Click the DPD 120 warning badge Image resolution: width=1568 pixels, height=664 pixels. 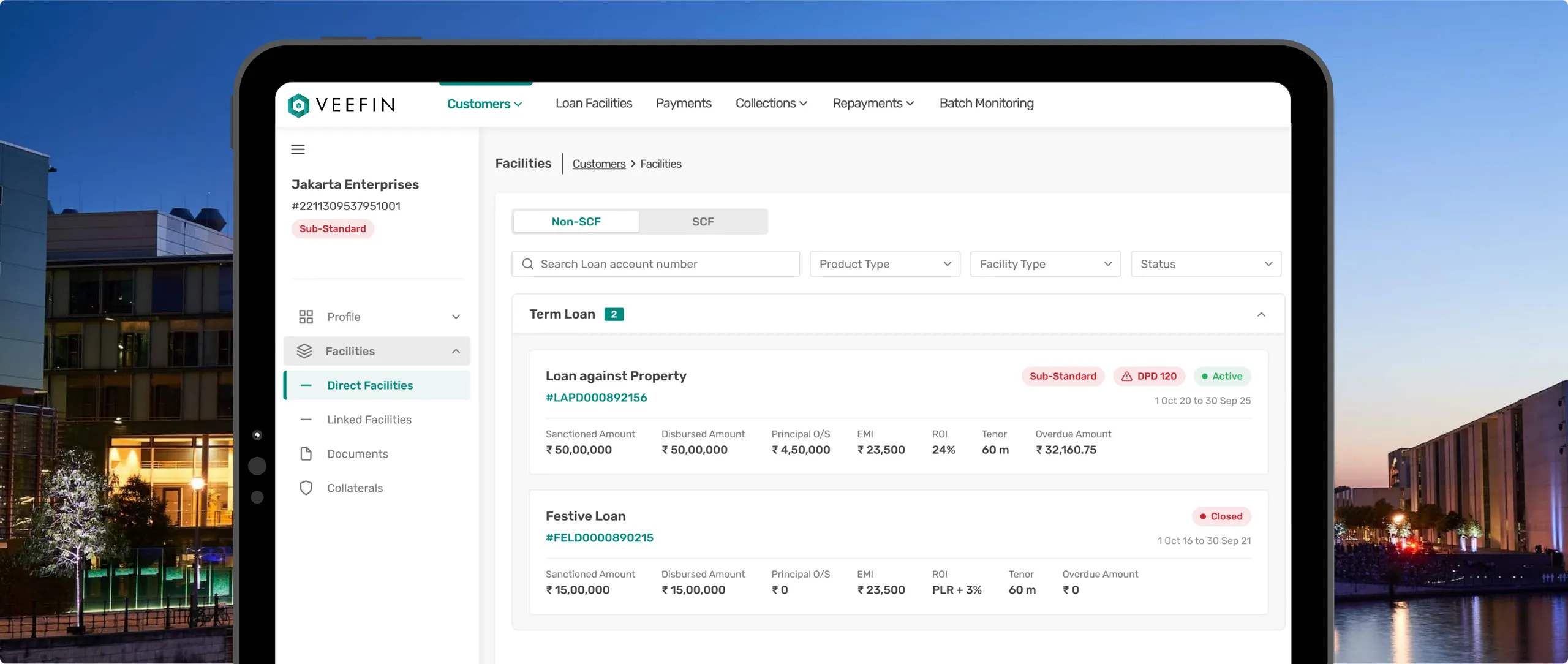click(1148, 376)
